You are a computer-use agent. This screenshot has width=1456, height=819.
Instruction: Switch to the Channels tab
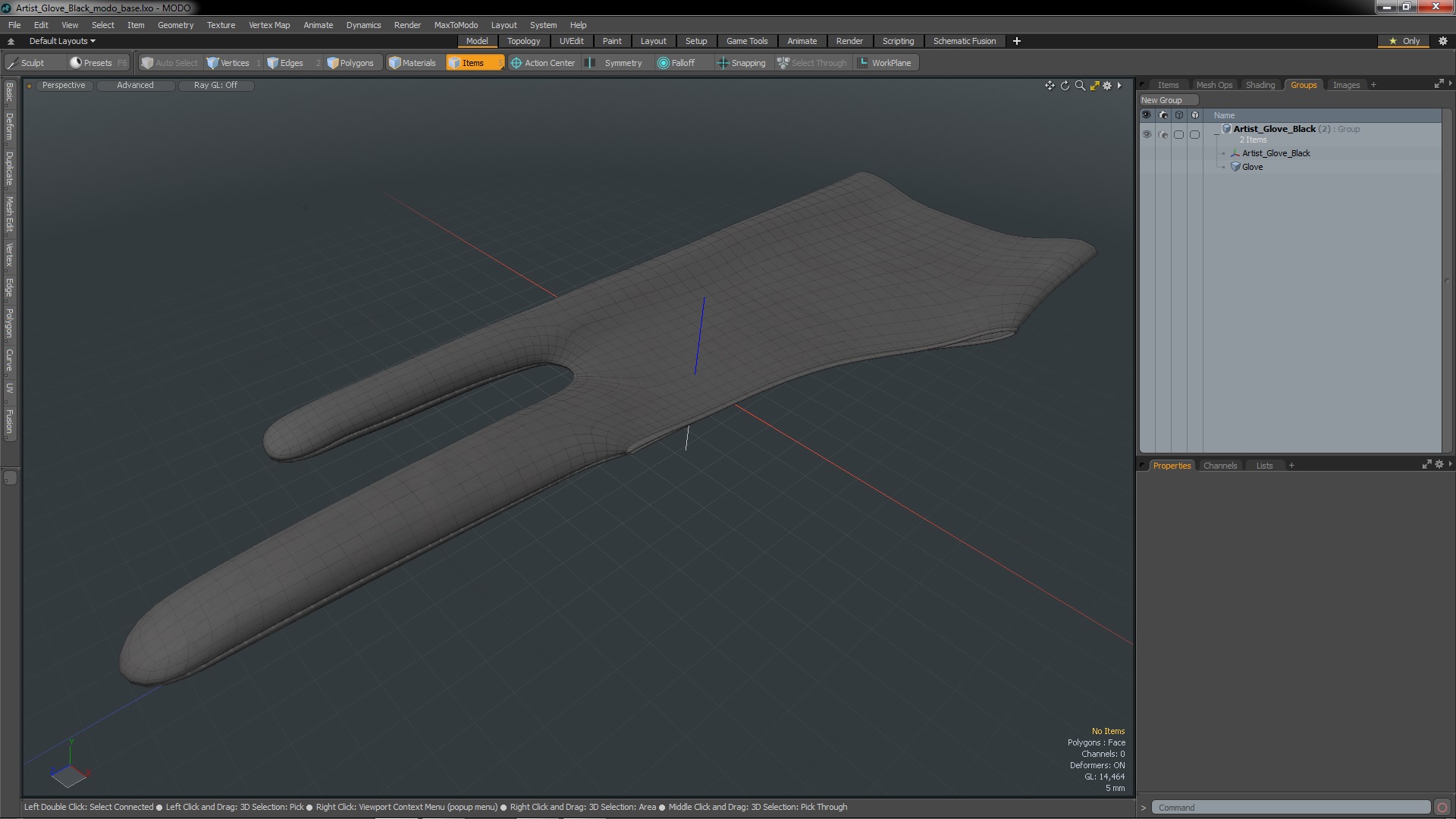pyautogui.click(x=1219, y=466)
